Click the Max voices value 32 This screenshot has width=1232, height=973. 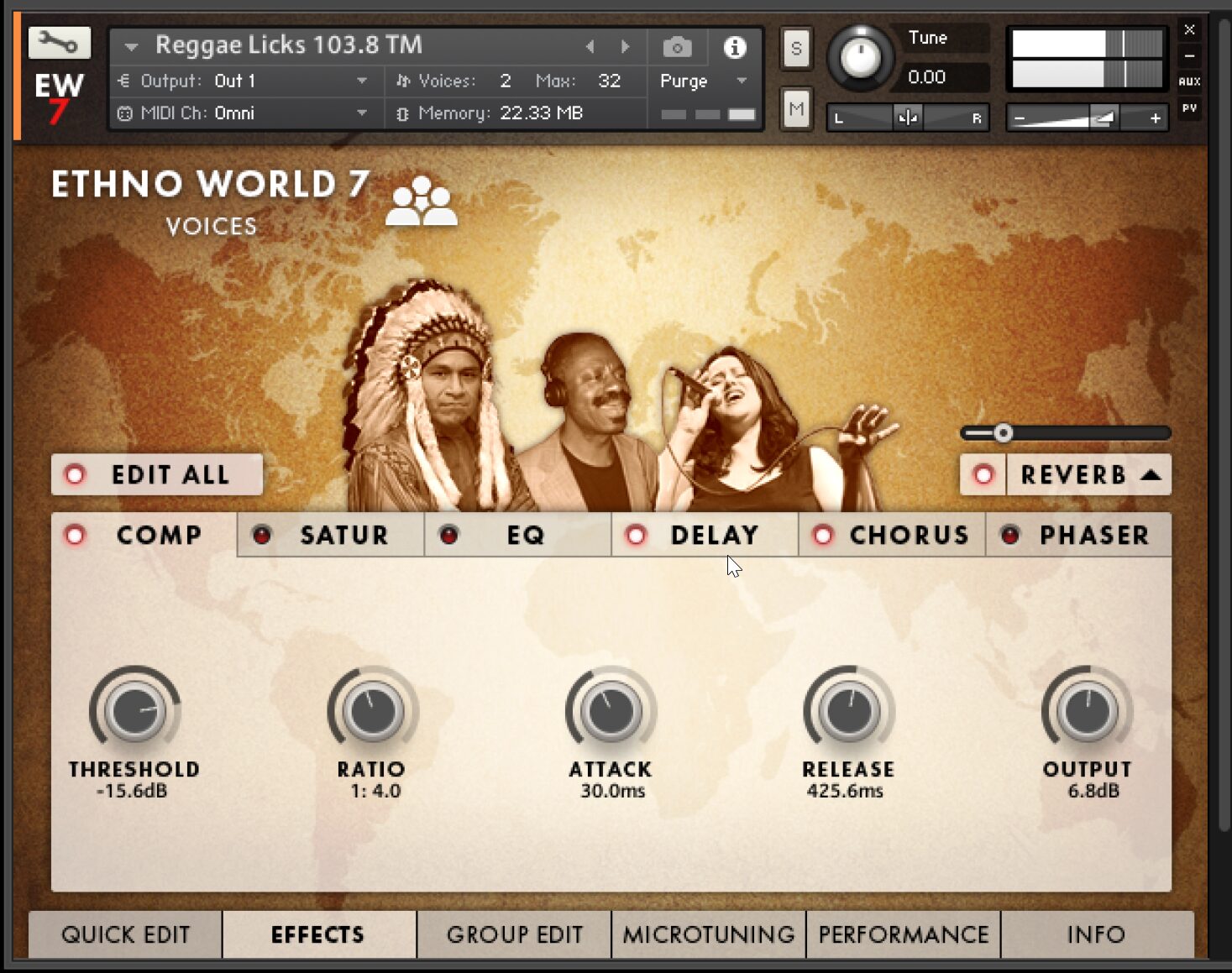point(610,81)
